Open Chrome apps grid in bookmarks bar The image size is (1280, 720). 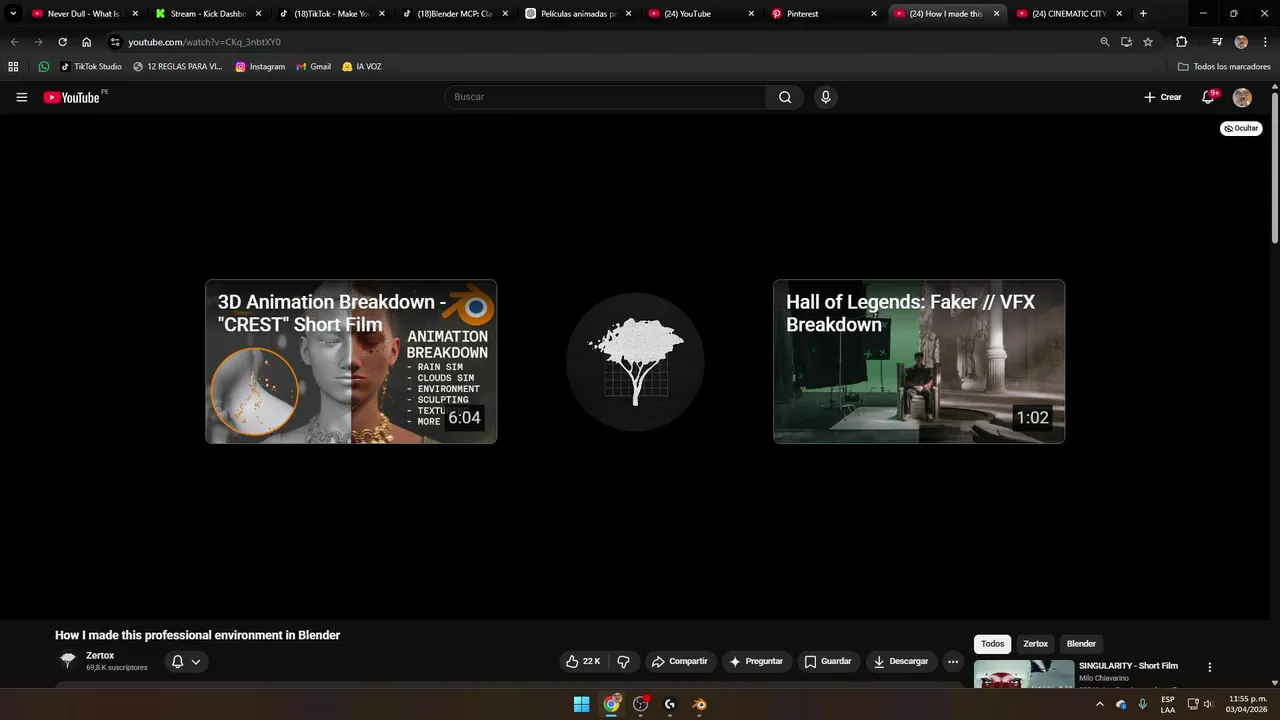(x=13, y=66)
